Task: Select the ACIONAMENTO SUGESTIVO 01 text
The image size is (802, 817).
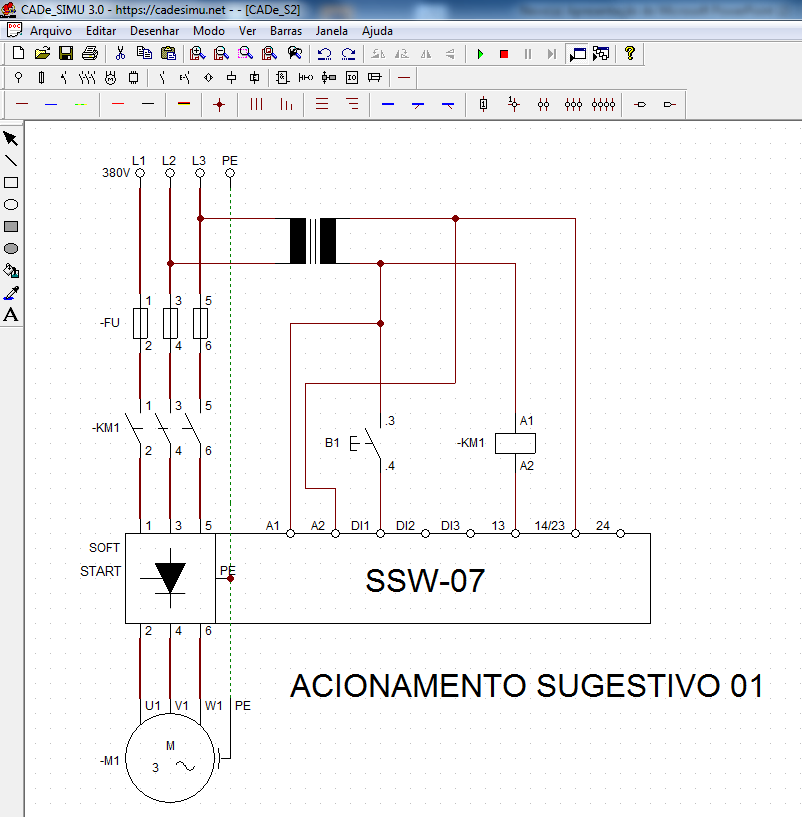Action: click(527, 685)
